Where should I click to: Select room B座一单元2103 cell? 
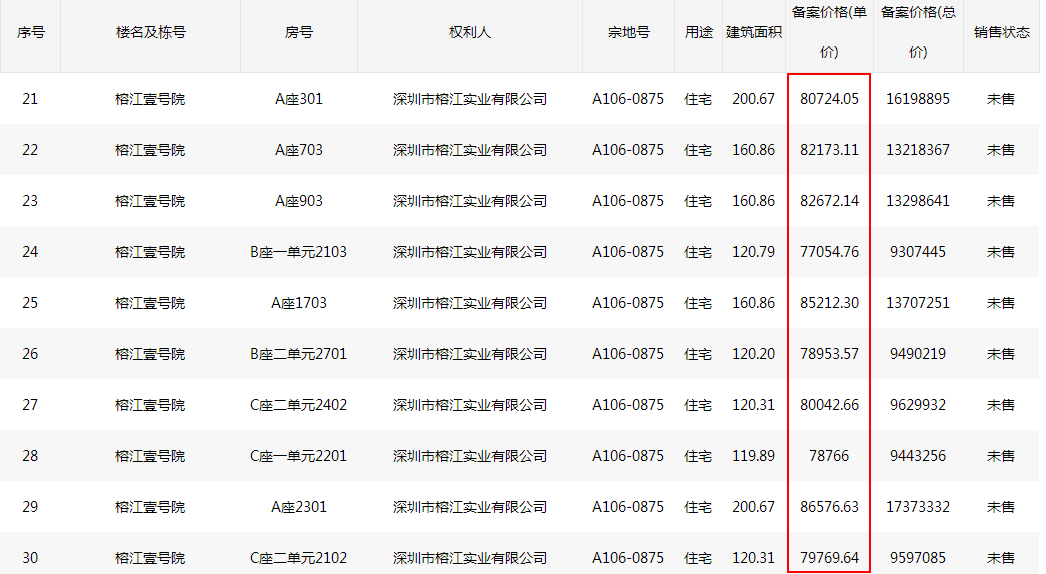click(x=298, y=252)
